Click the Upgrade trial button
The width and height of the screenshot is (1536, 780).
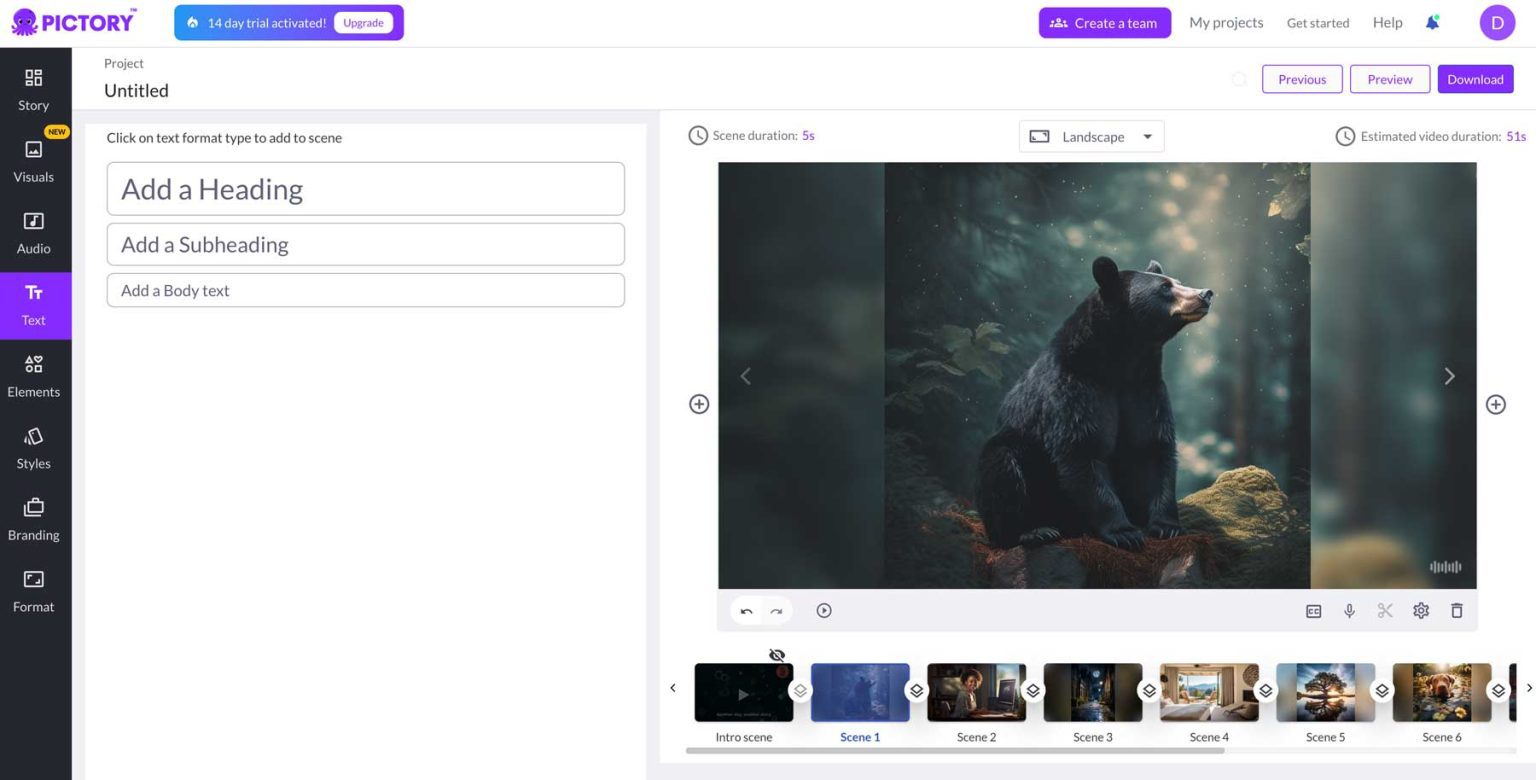pyautogui.click(x=363, y=23)
